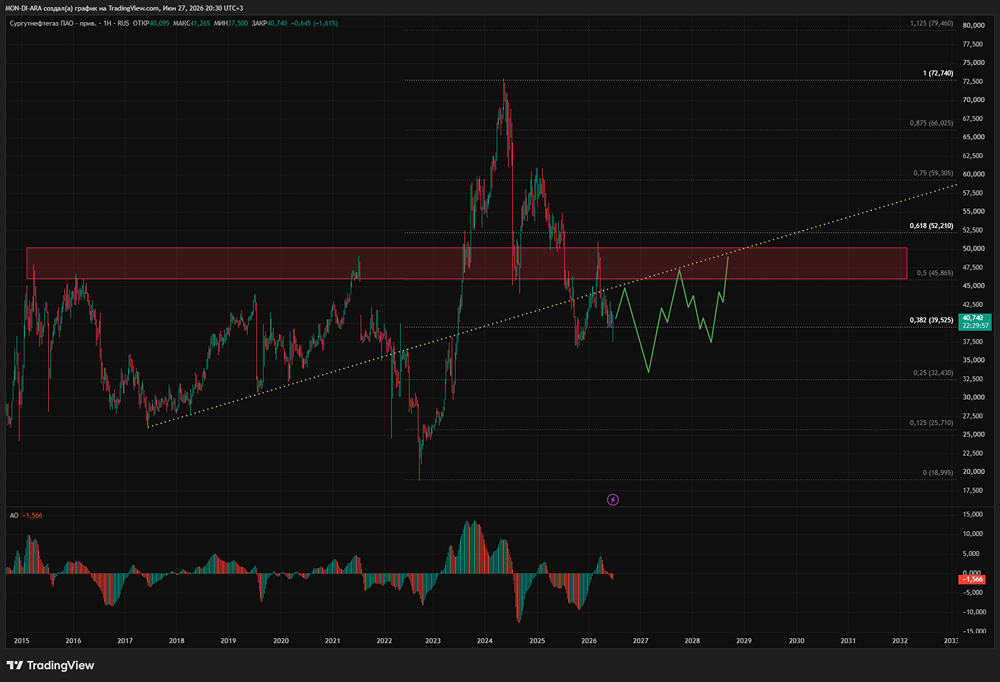Image resolution: width=1000 pixels, height=682 pixels.
Task: Click the red AO value tag -1,566
Action: point(972,579)
